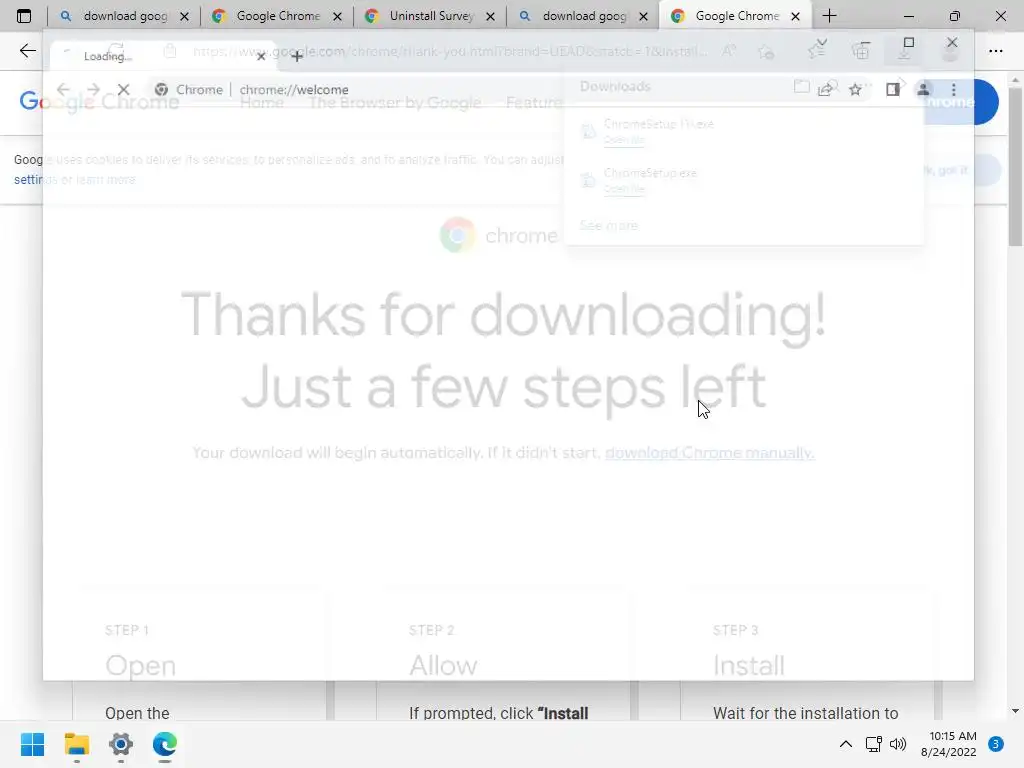Click the Chrome site info icon
Screen dimensions: 1024x768
click(x=161, y=89)
